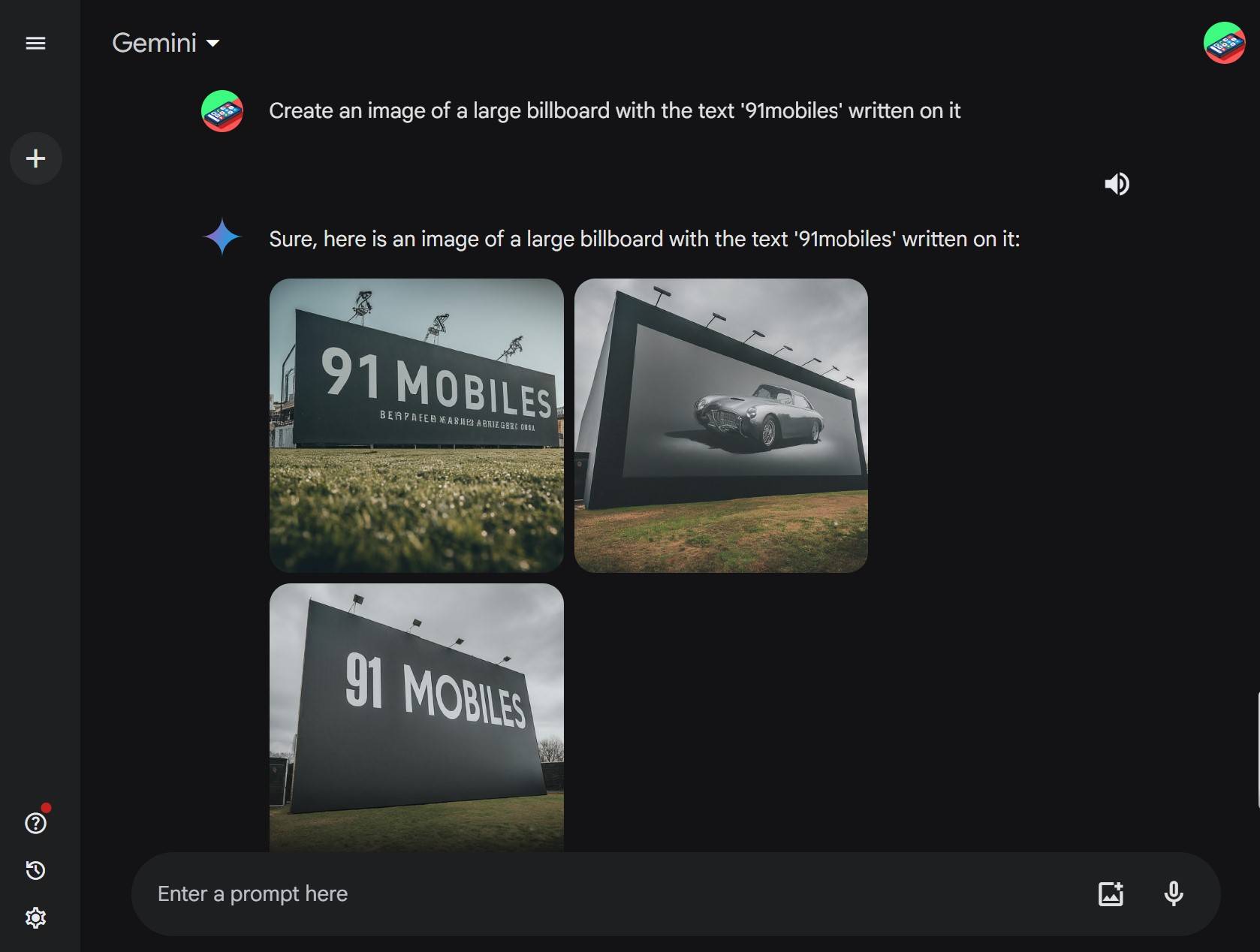Open the 91 MOBILES grass billboard image
This screenshot has height=952, width=1260.
click(416, 426)
